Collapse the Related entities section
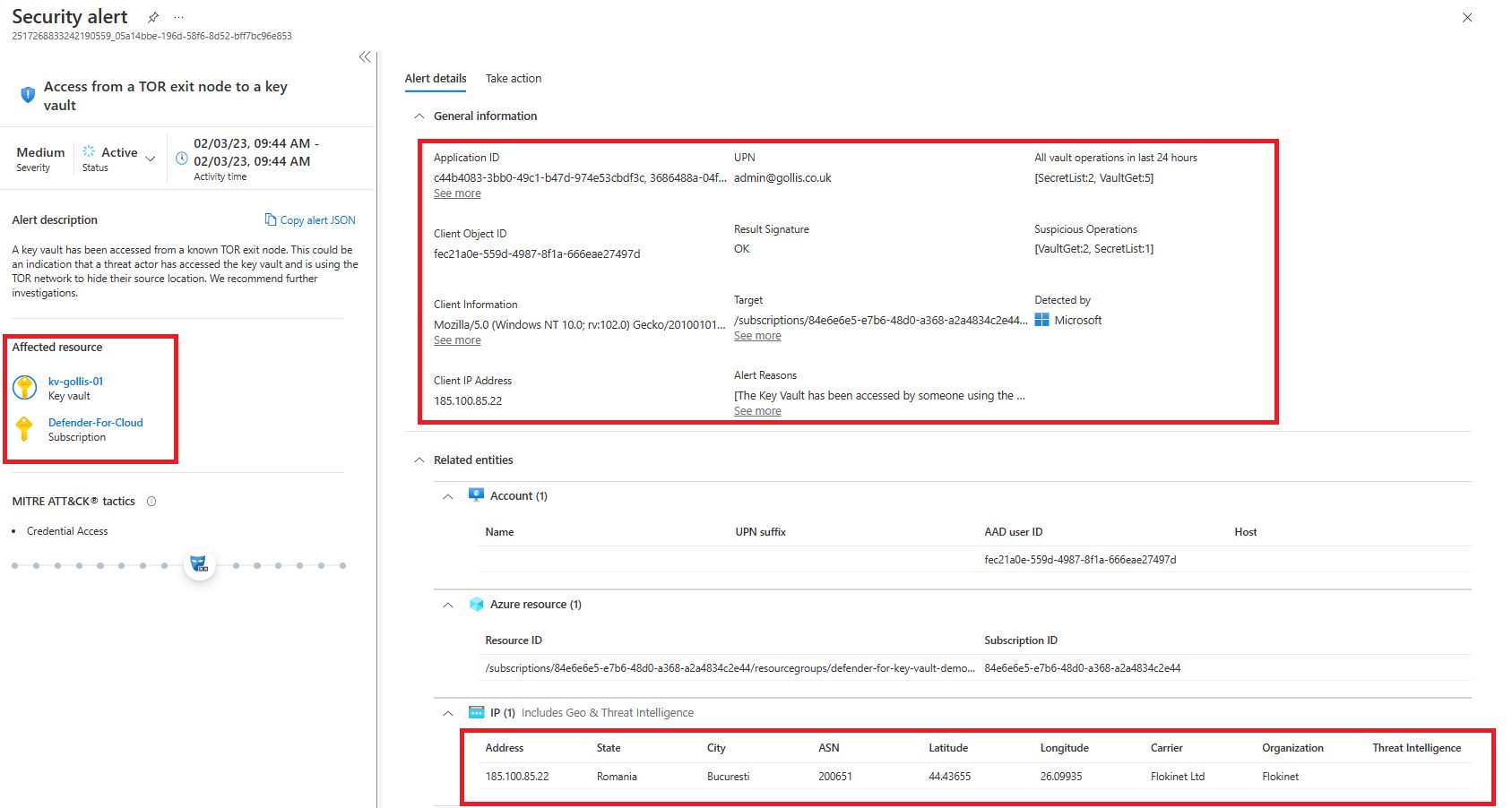 point(419,460)
